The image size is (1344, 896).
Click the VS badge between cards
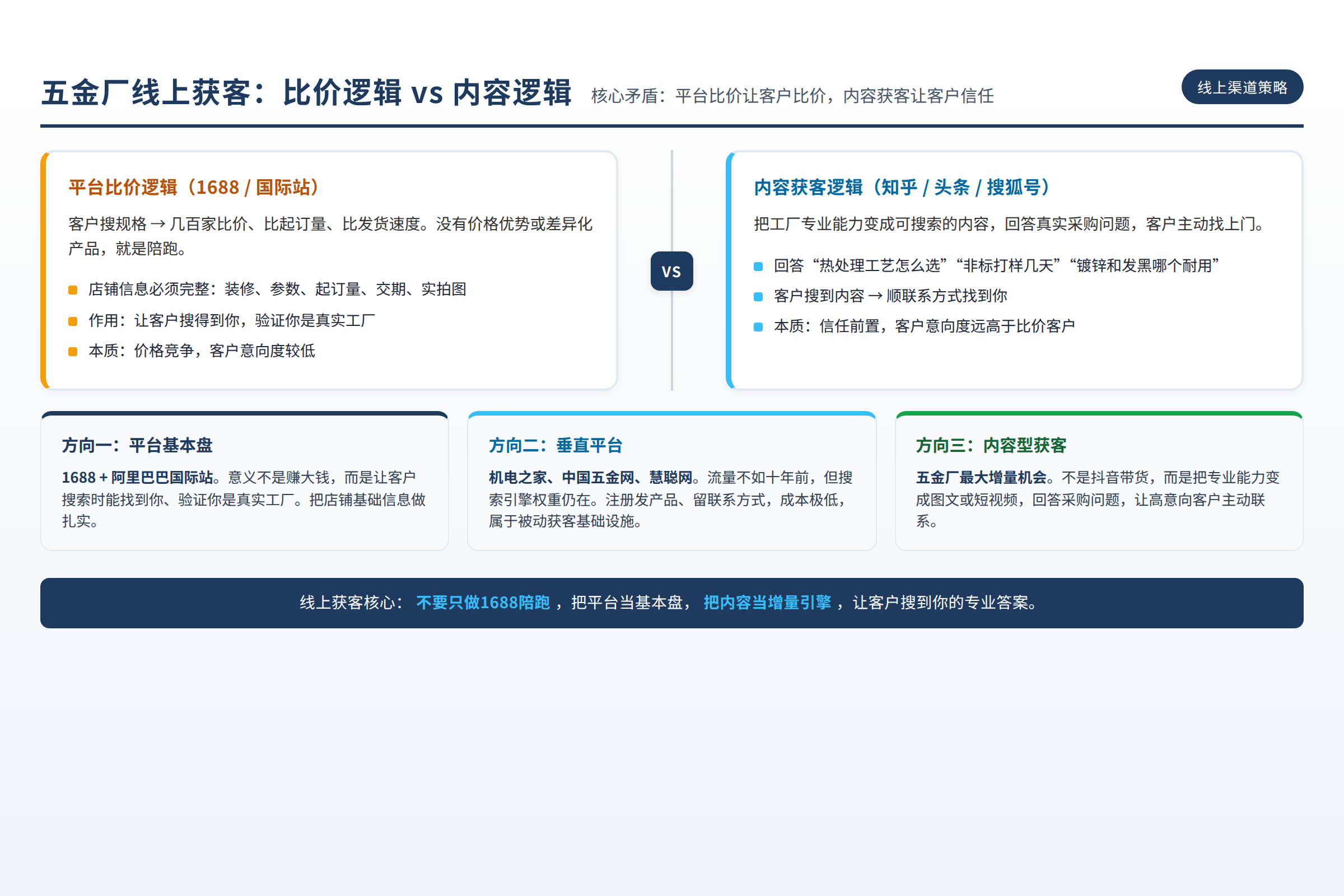tap(671, 271)
